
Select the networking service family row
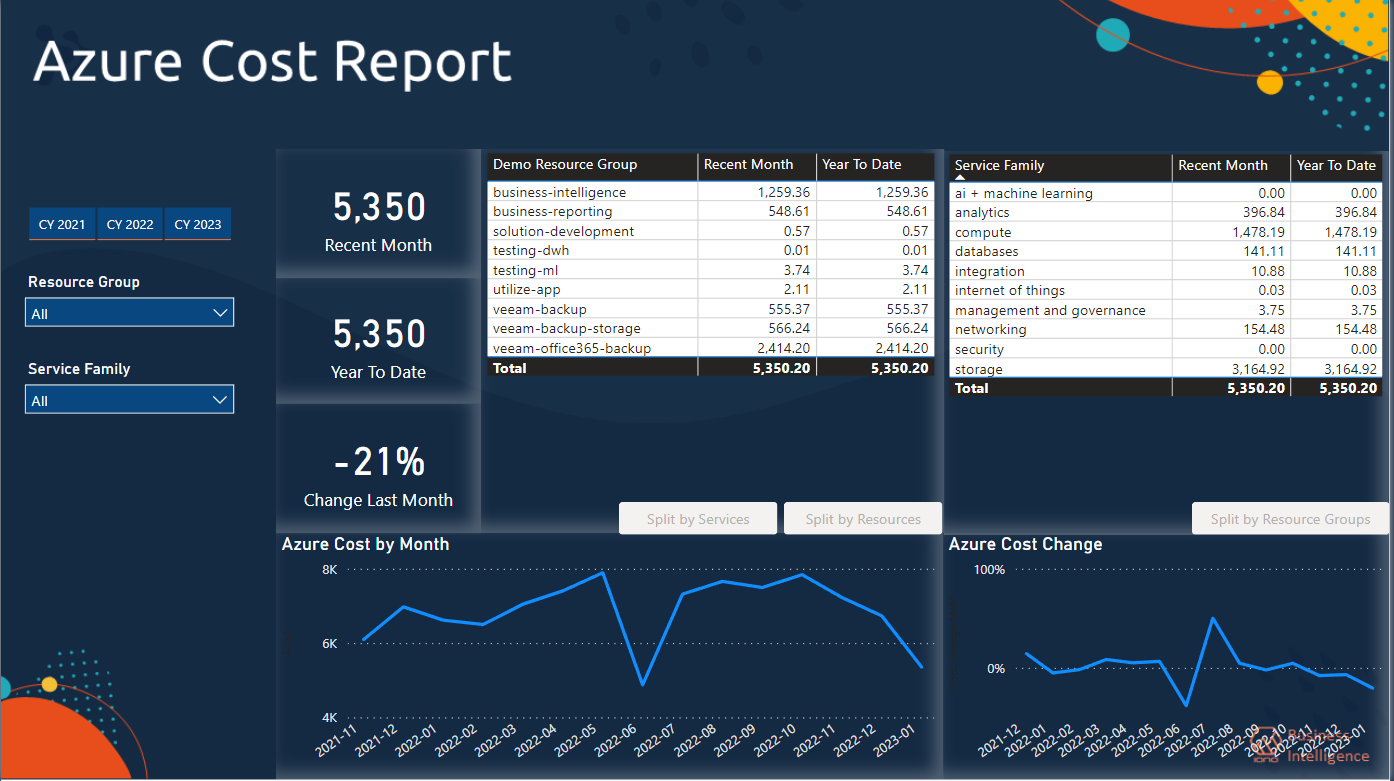[1165, 329]
